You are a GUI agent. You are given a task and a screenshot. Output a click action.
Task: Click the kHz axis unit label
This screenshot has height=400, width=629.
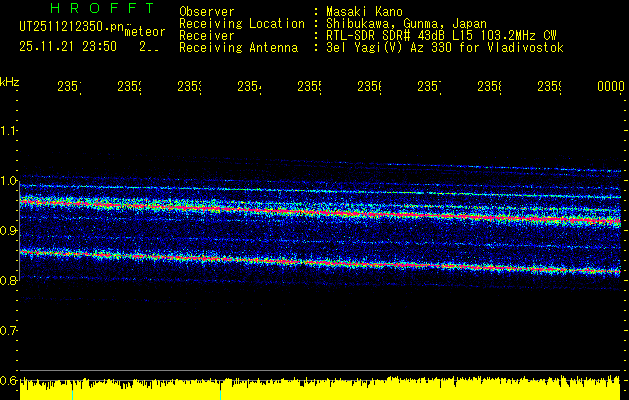click(10, 82)
